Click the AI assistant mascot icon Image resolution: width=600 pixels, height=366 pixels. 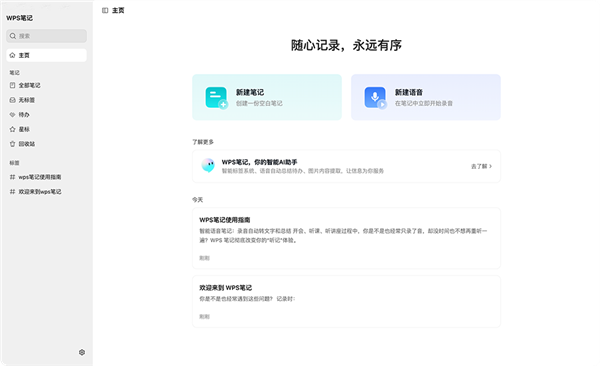[208, 165]
